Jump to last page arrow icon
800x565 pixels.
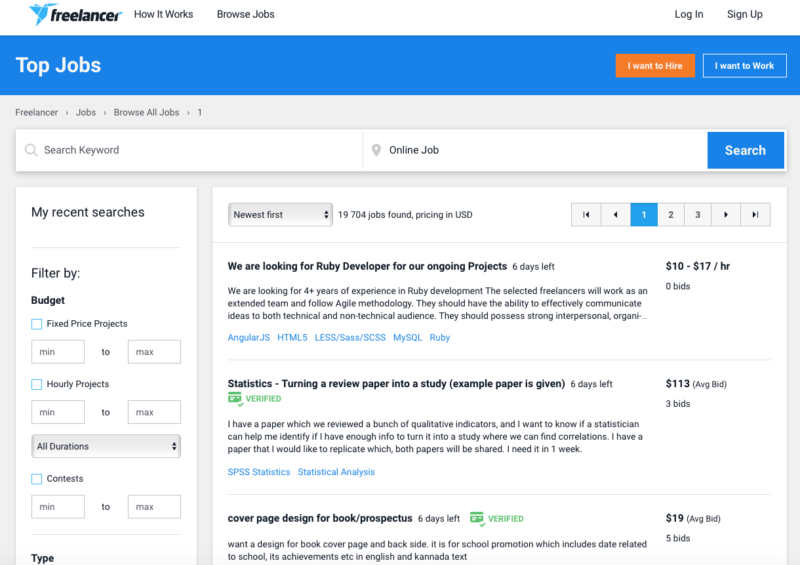756,214
